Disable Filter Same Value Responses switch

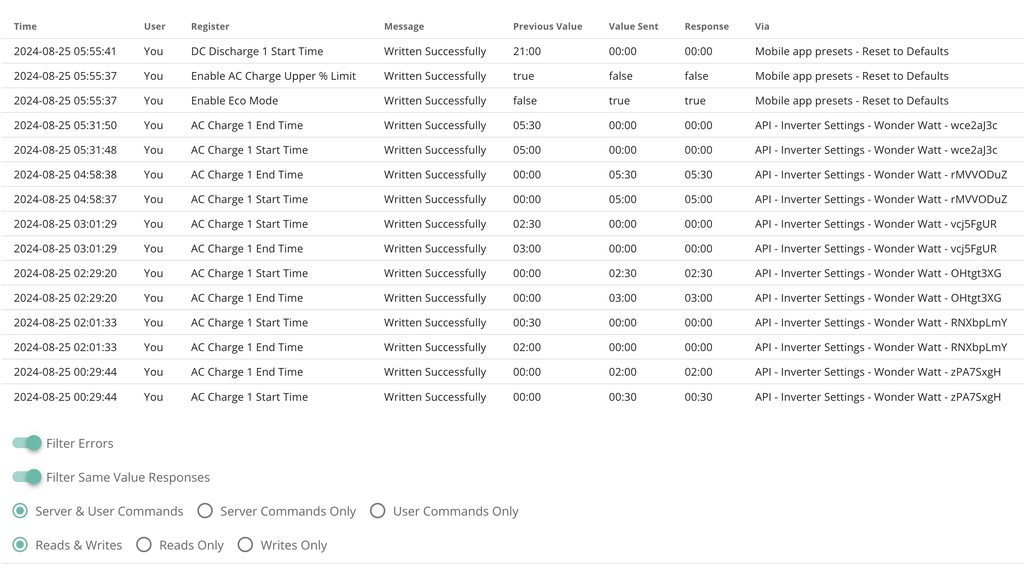[x=28, y=477]
